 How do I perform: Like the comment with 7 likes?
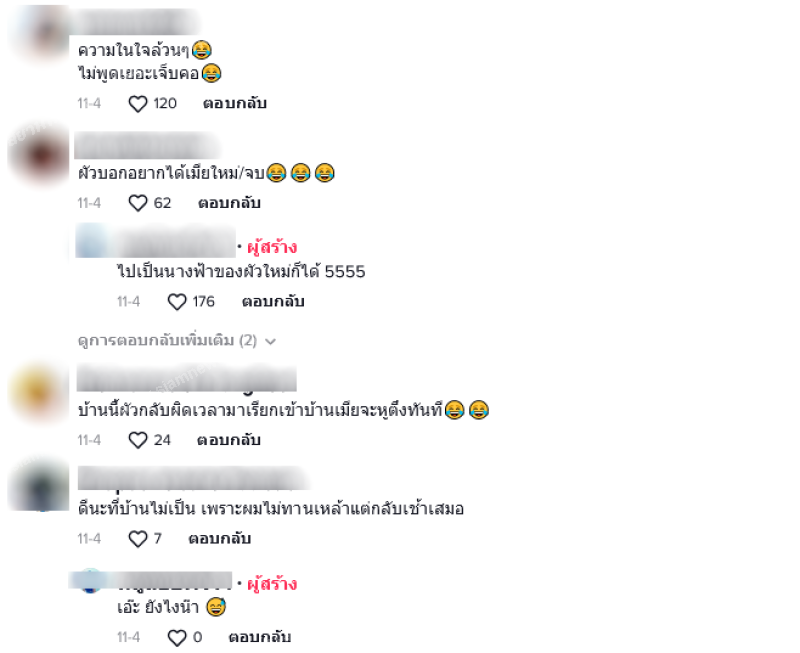138,539
